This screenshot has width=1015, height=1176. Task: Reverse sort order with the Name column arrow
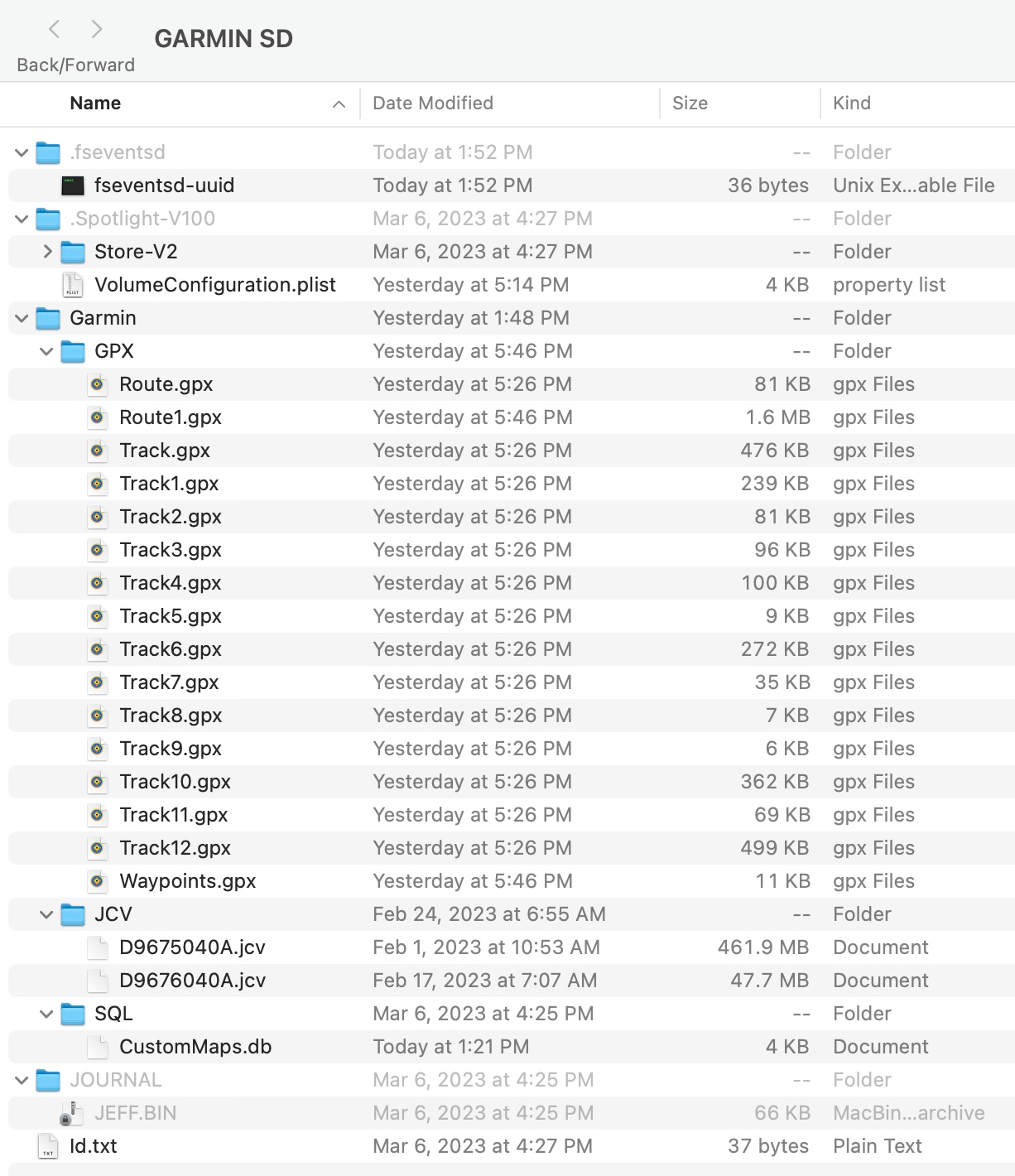(339, 104)
